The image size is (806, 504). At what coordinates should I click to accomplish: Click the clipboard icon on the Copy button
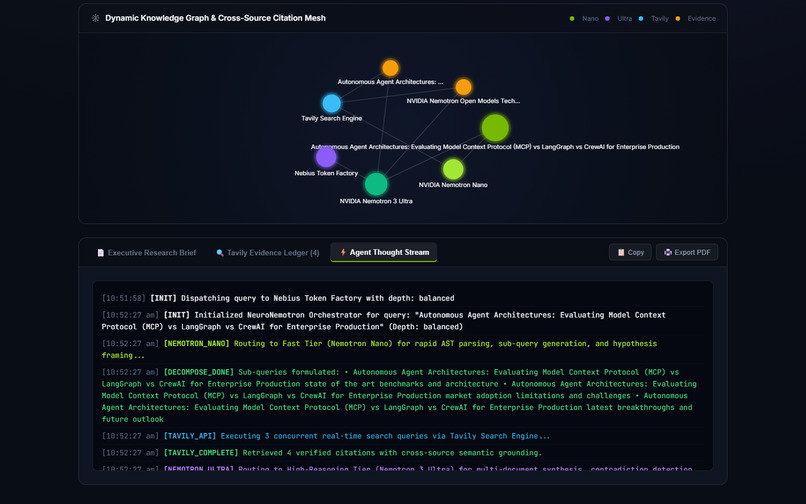click(x=621, y=253)
